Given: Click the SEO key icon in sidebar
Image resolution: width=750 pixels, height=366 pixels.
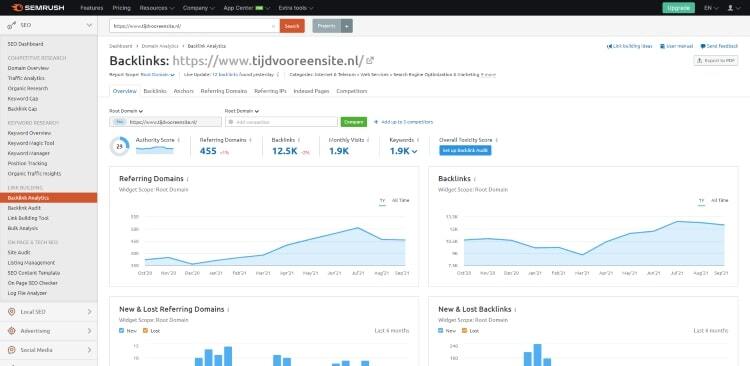Looking at the screenshot, I should 12,25.
